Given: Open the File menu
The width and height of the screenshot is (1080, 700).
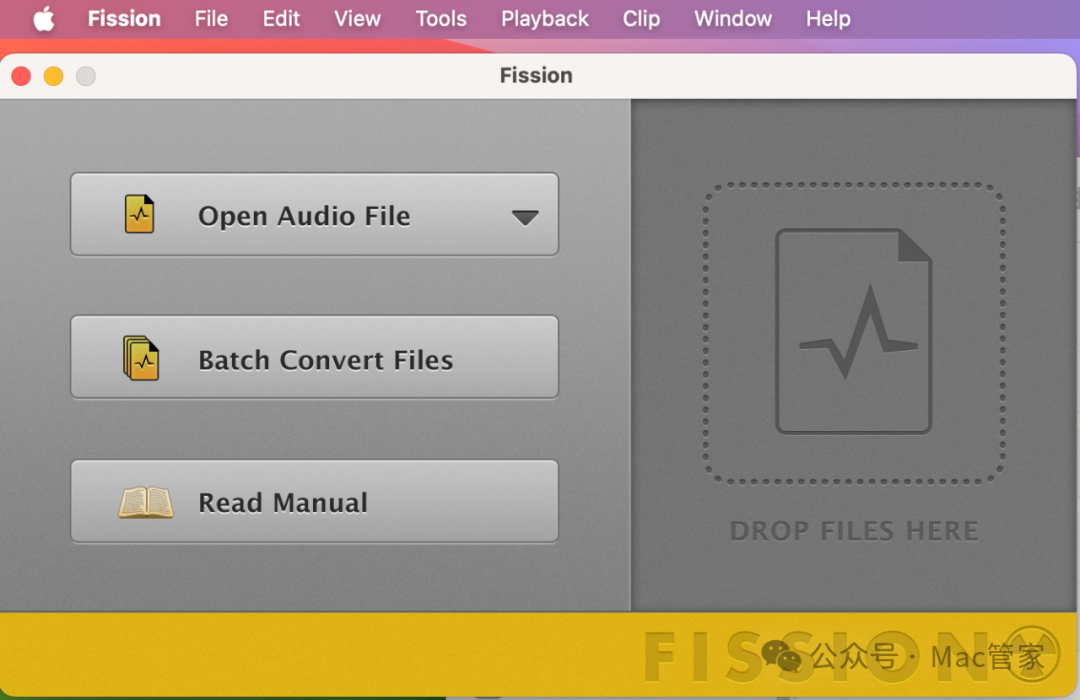Looking at the screenshot, I should point(211,19).
